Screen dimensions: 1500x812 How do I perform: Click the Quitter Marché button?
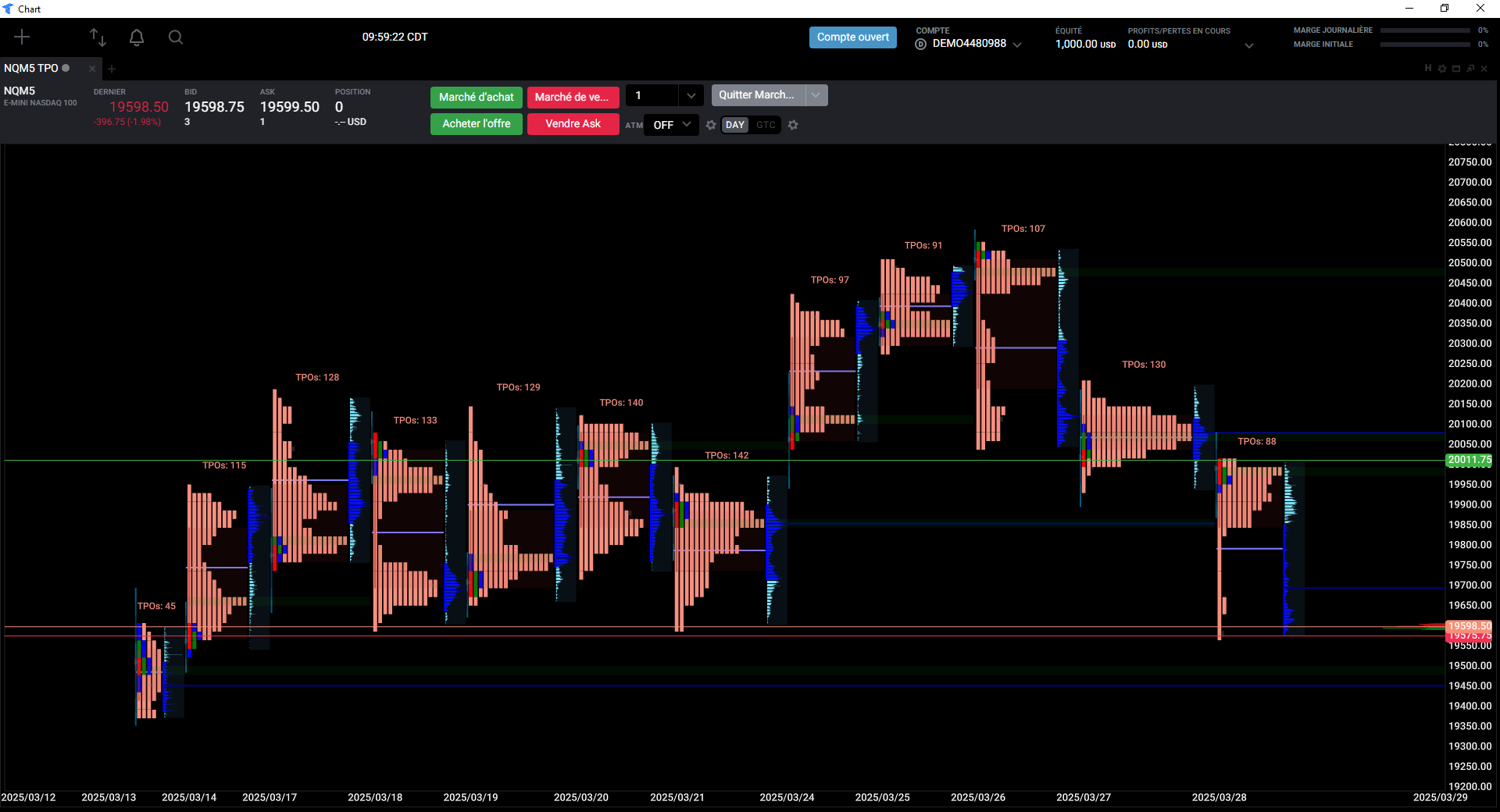click(x=757, y=95)
